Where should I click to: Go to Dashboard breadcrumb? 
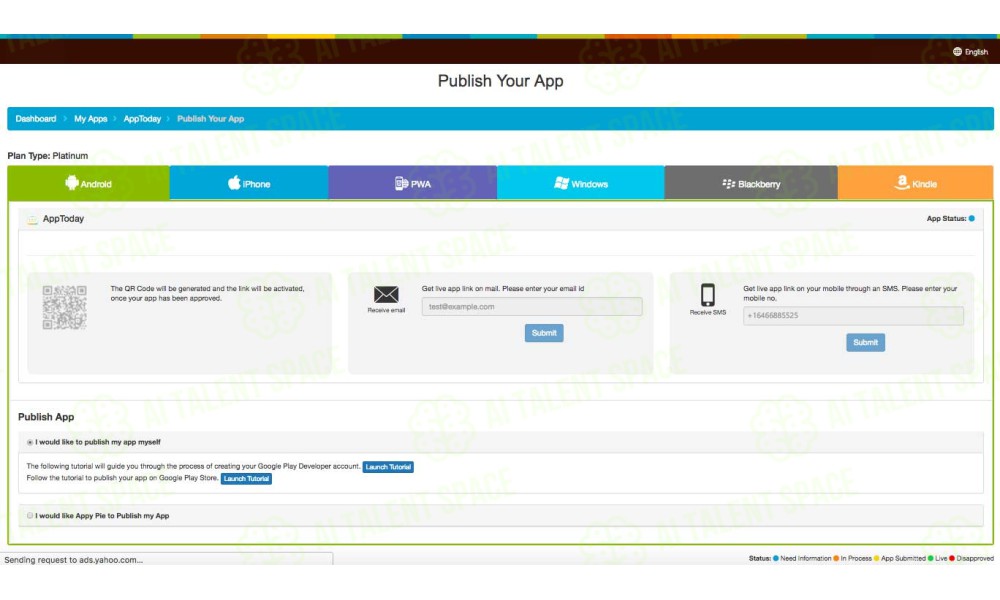pos(36,119)
